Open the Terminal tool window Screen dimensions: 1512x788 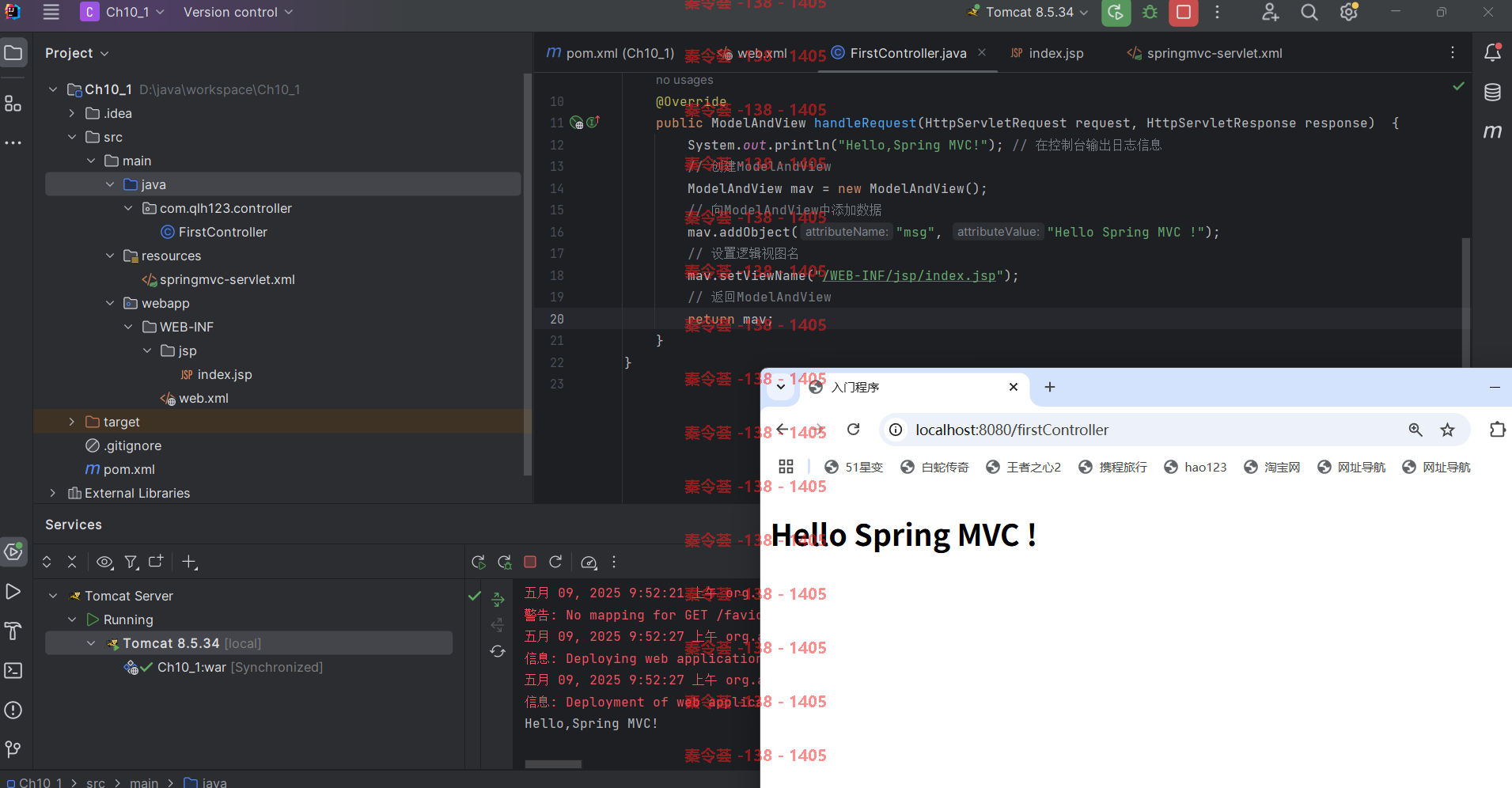point(13,670)
